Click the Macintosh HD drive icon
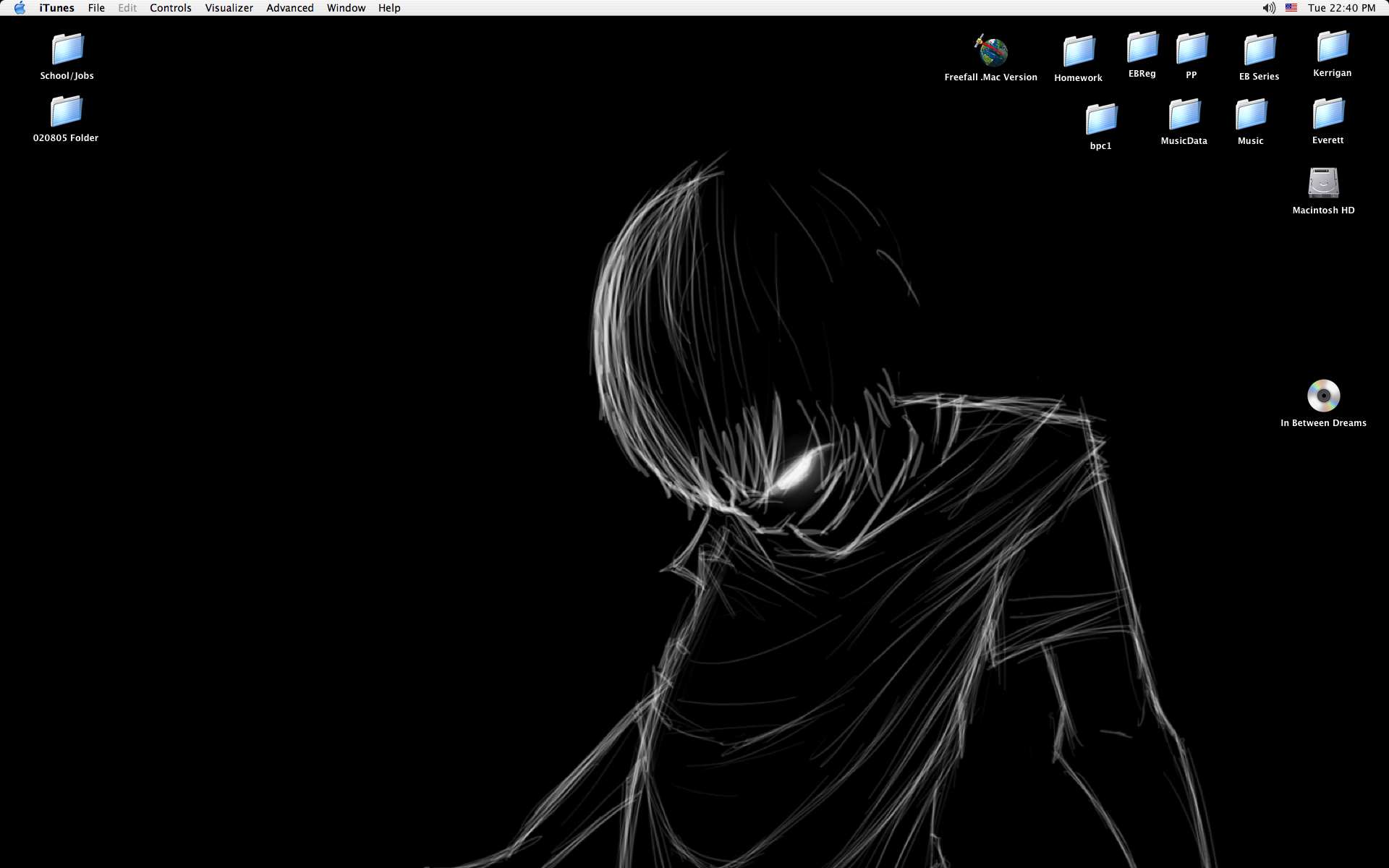1389x868 pixels. point(1323,183)
